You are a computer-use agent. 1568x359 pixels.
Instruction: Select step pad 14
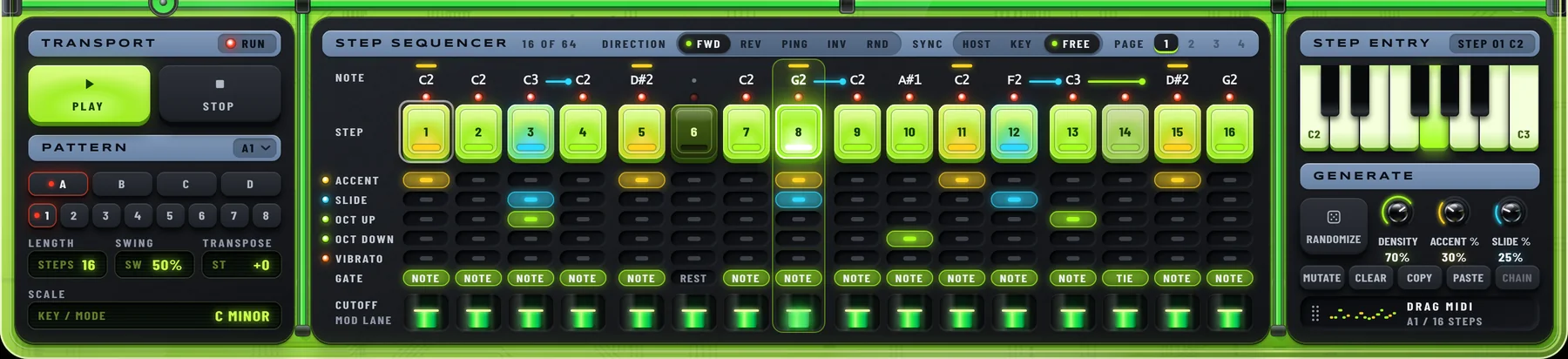pyautogui.click(x=1125, y=132)
